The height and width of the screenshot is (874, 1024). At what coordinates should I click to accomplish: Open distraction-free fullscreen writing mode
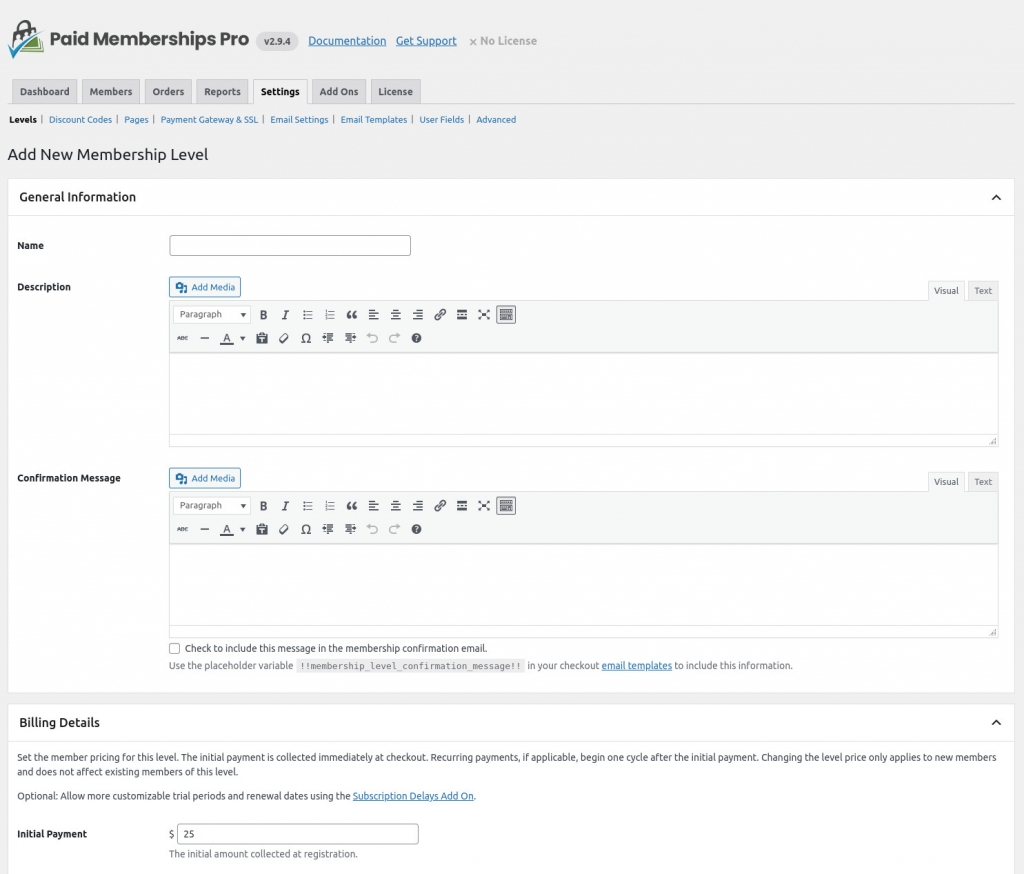[484, 314]
